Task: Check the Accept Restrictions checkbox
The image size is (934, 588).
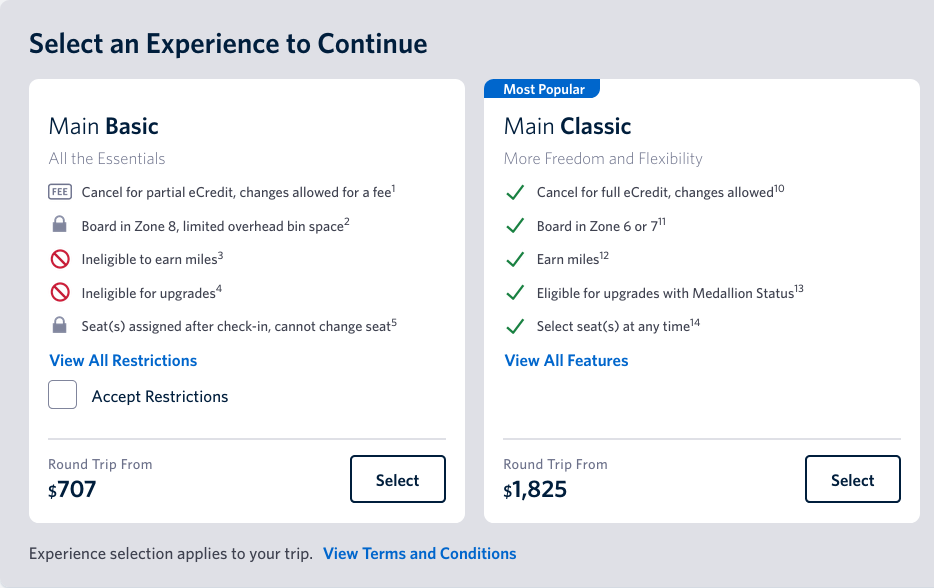Action: coord(63,394)
